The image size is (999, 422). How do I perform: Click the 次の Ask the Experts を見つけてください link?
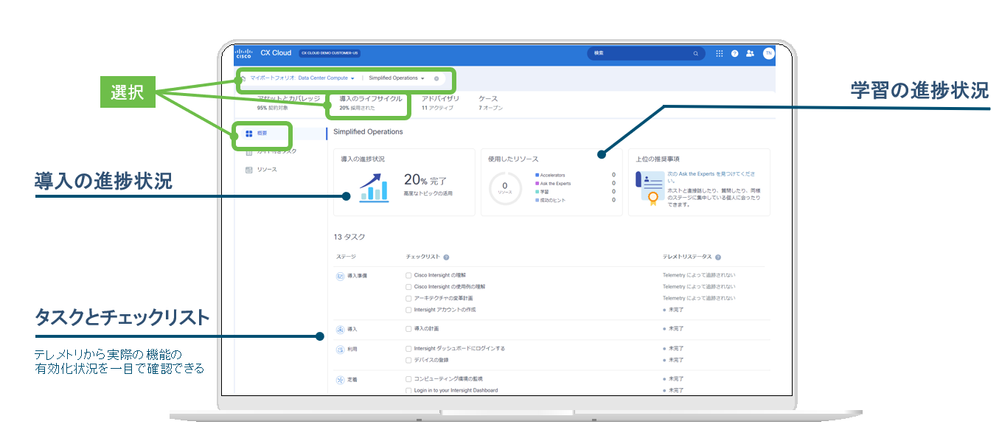(x=713, y=176)
